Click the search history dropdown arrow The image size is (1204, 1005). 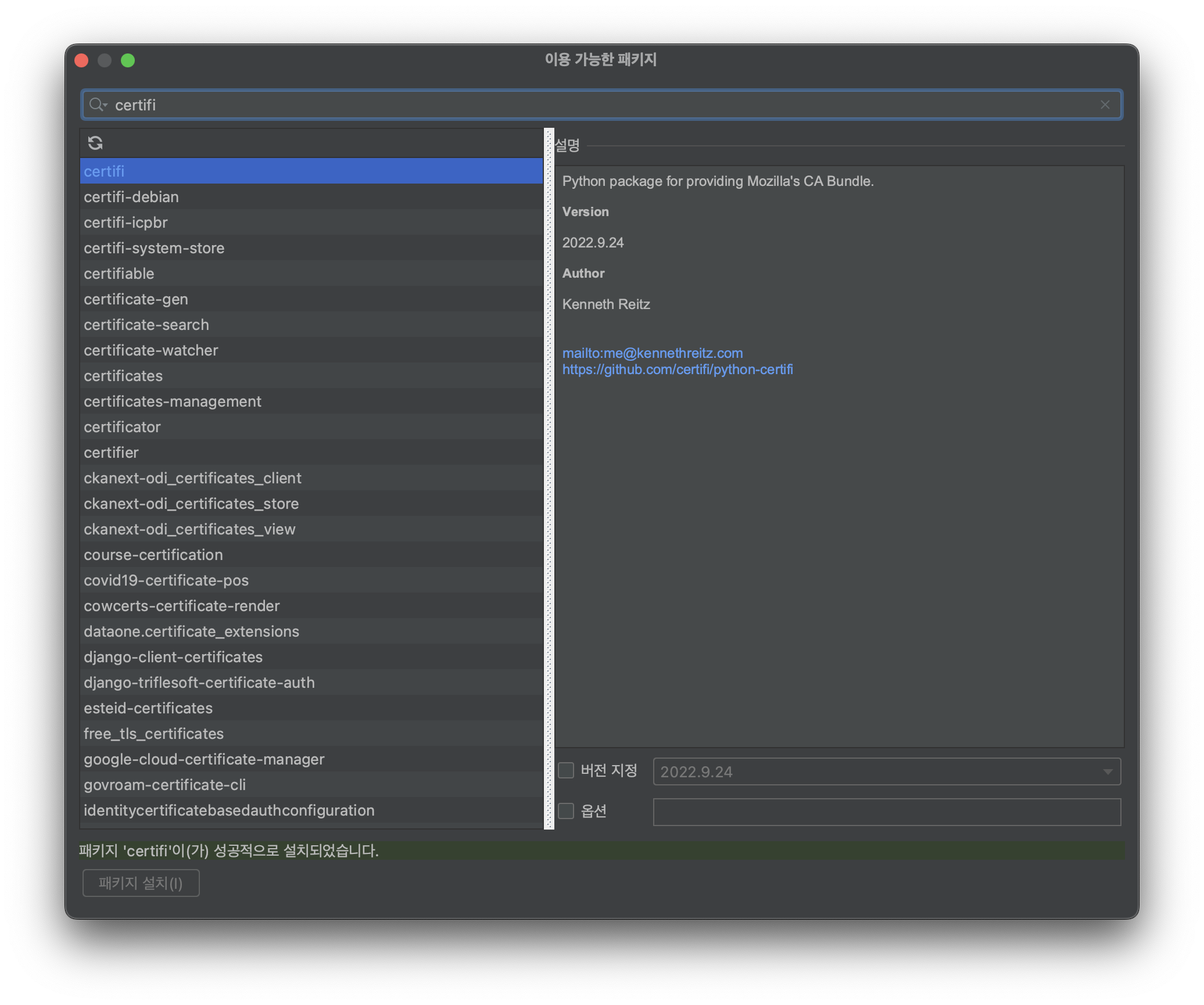pos(105,105)
